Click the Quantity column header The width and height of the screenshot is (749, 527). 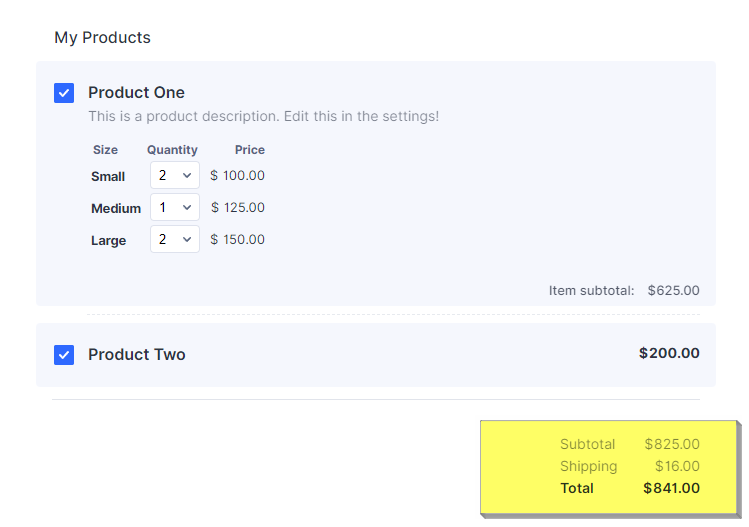tap(172, 150)
